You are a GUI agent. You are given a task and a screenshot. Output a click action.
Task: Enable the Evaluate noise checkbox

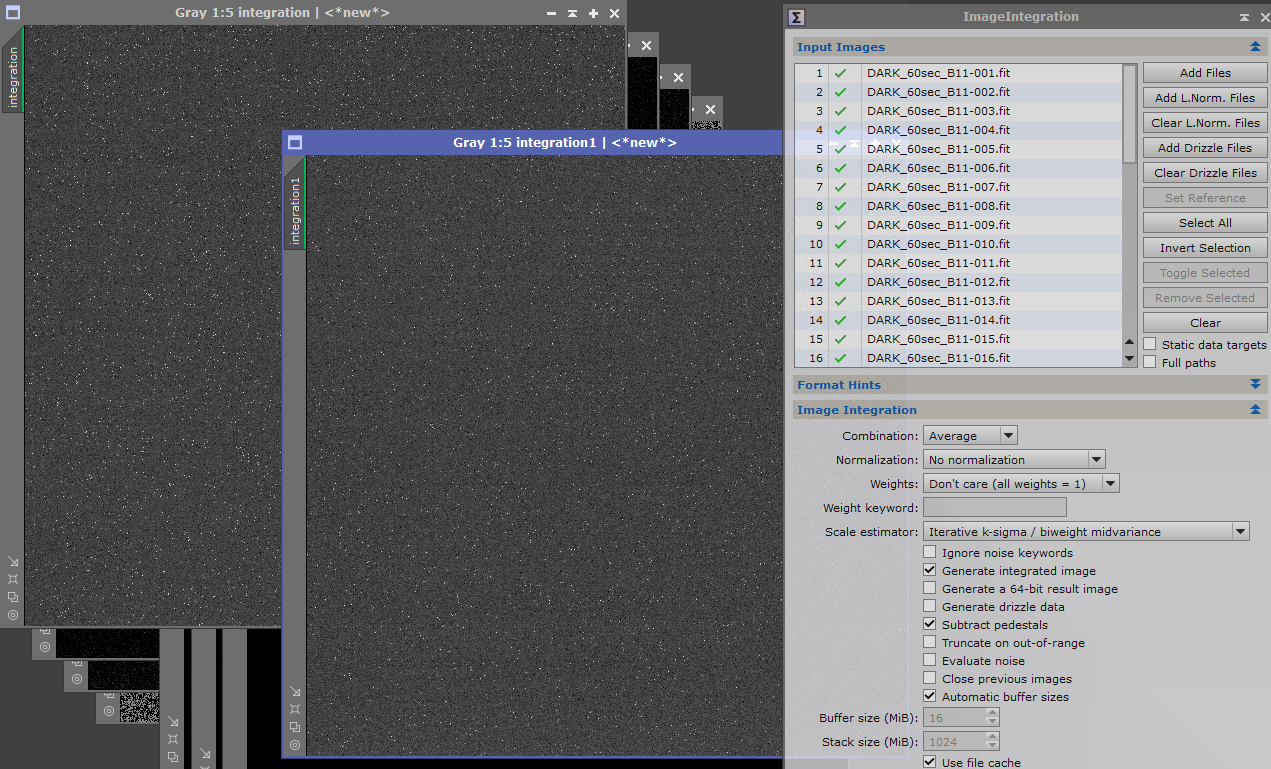click(930, 661)
